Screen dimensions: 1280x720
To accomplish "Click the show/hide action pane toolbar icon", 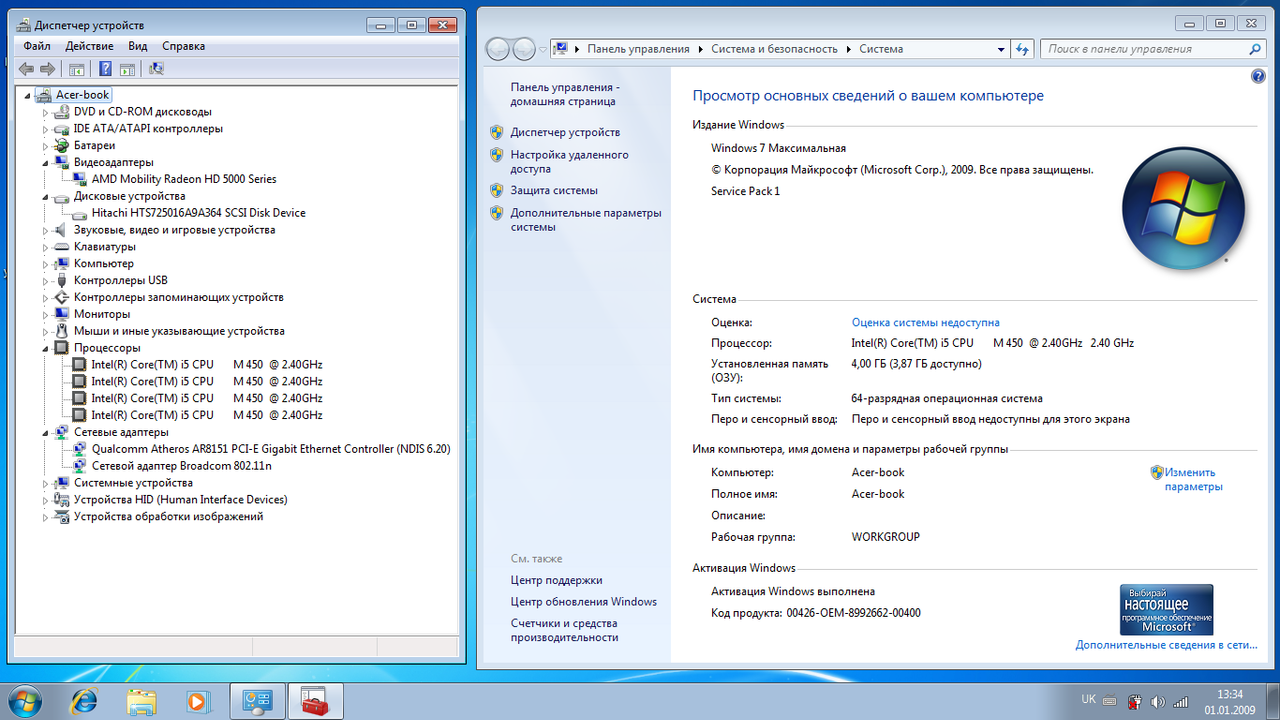I will pyautogui.click(x=127, y=69).
